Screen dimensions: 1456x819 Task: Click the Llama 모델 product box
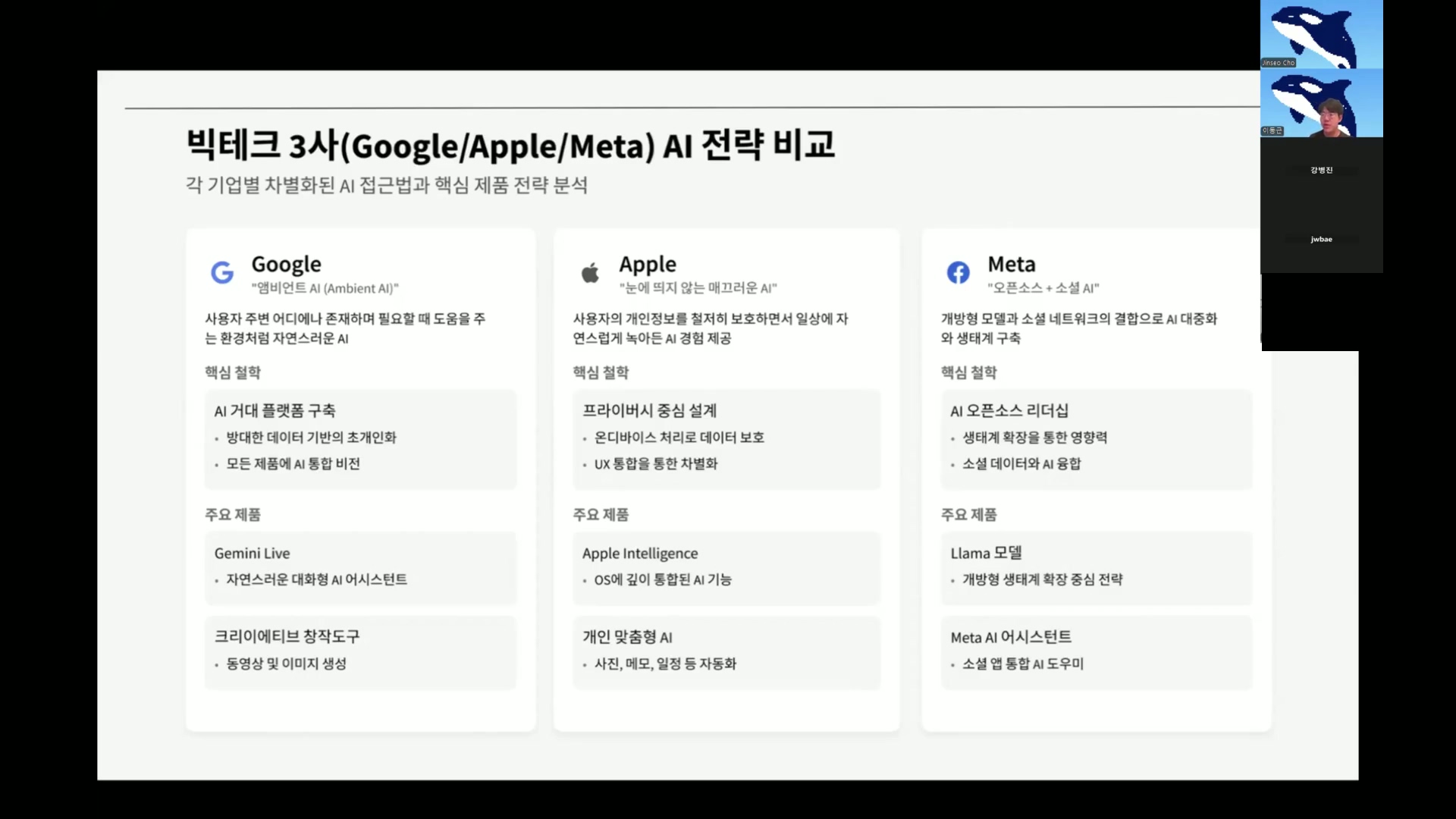coord(1096,567)
